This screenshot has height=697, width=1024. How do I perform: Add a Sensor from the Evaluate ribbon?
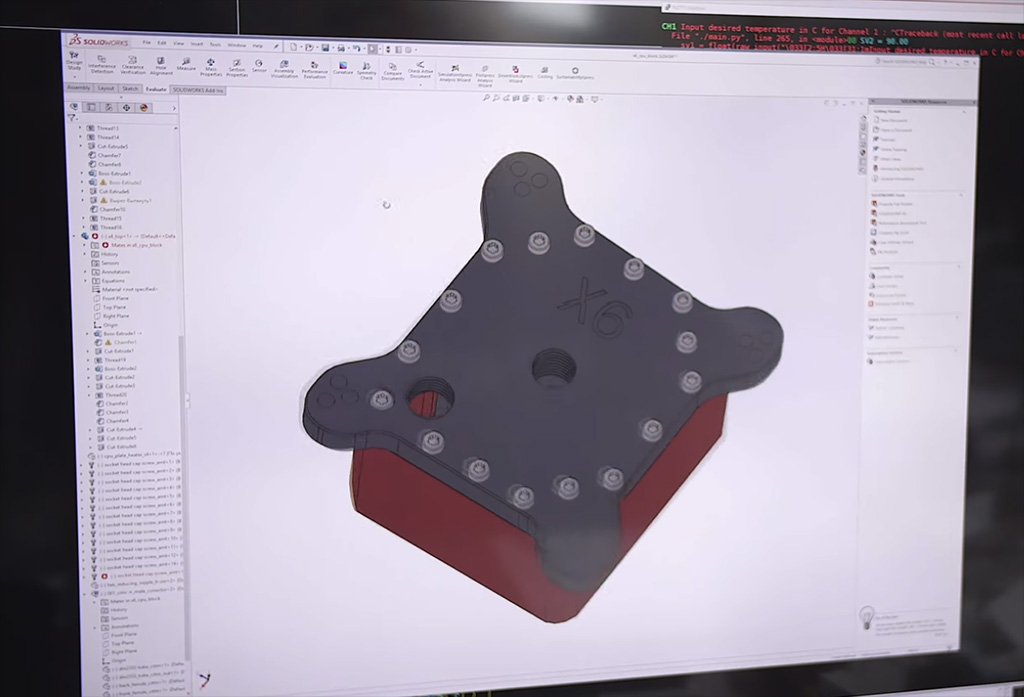[259, 66]
